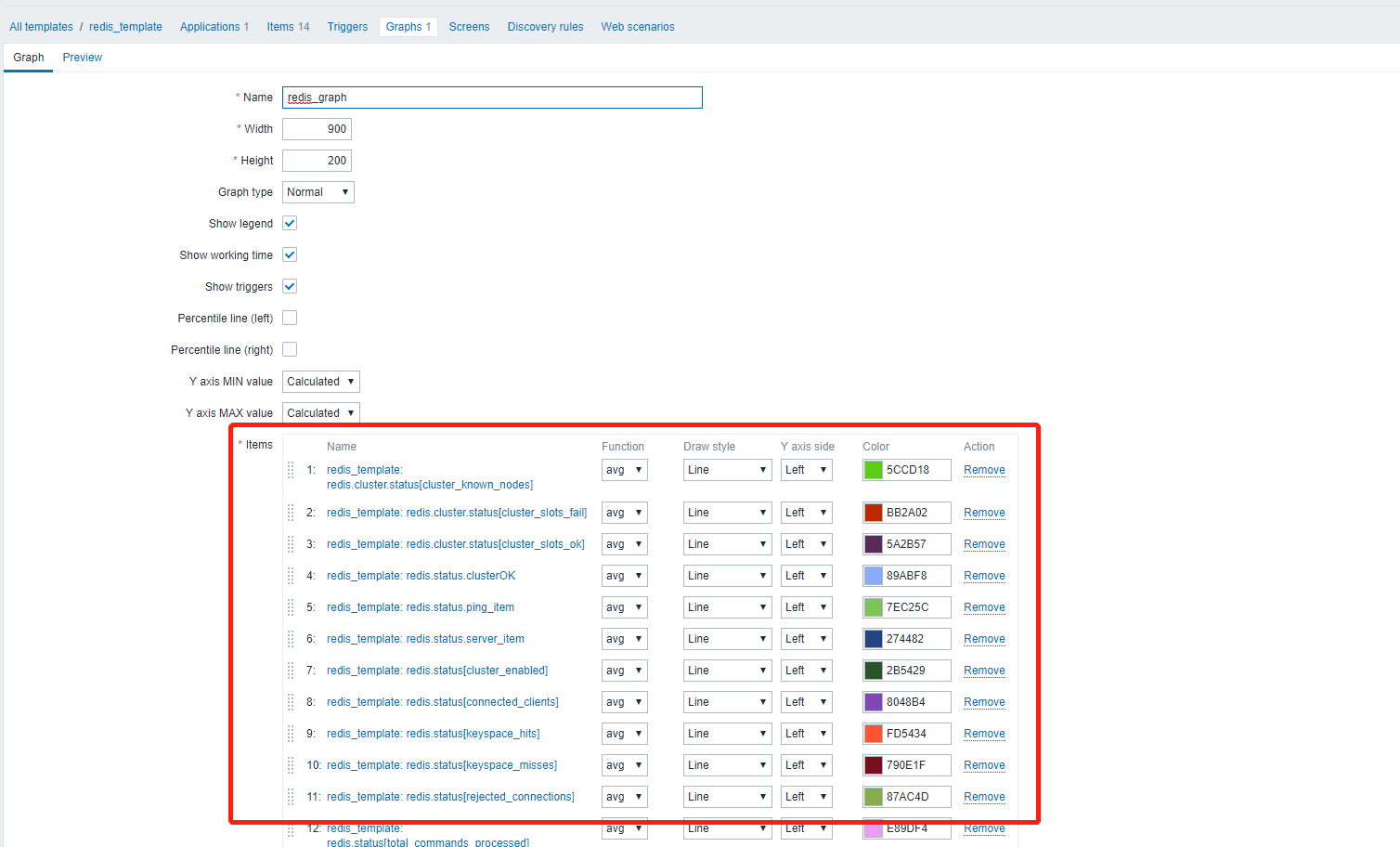Open Graph type dropdown
This screenshot has width=1400, height=847.
[x=318, y=192]
